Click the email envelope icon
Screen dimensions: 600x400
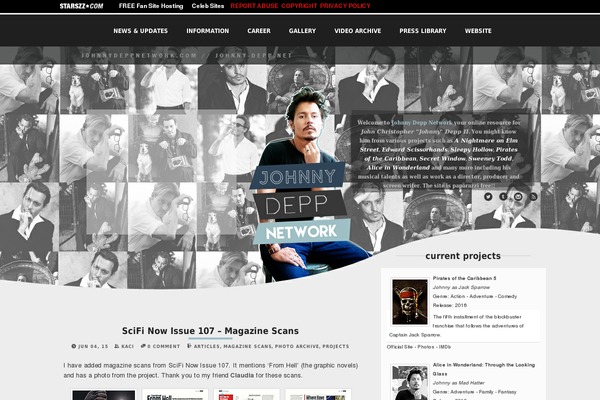tap(518, 196)
